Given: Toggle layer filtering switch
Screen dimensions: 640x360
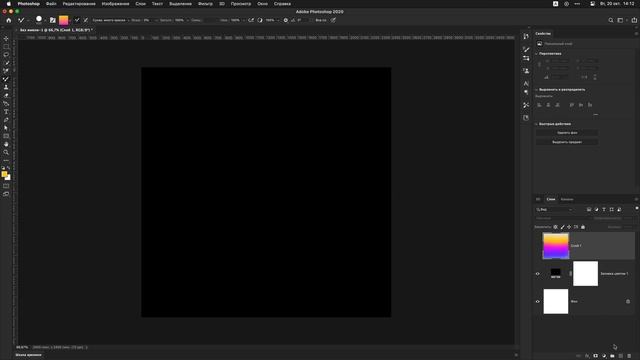Looking at the screenshot, I should tap(636, 209).
